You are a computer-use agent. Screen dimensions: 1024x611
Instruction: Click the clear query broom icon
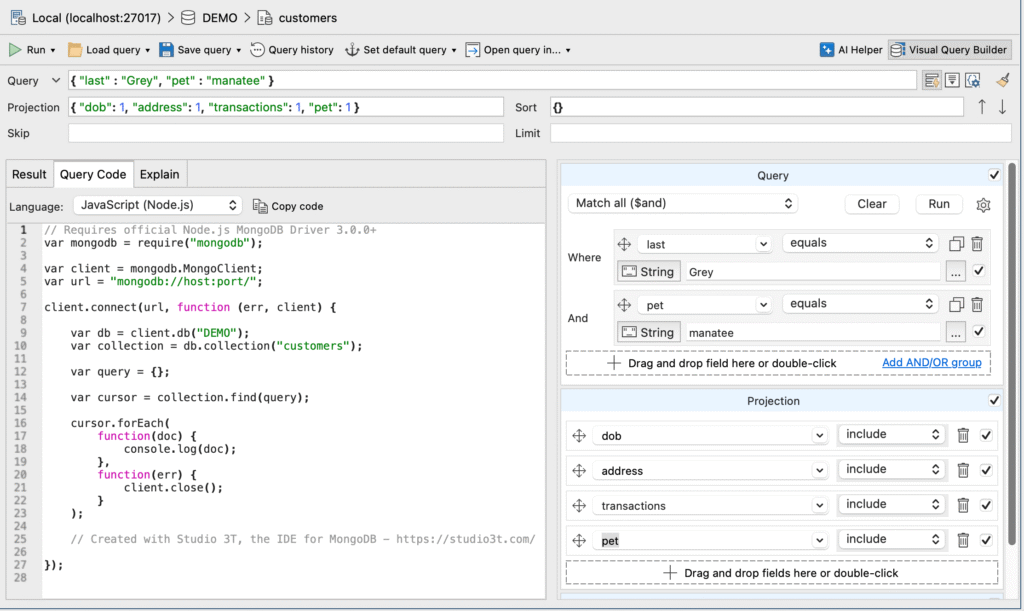1003,80
